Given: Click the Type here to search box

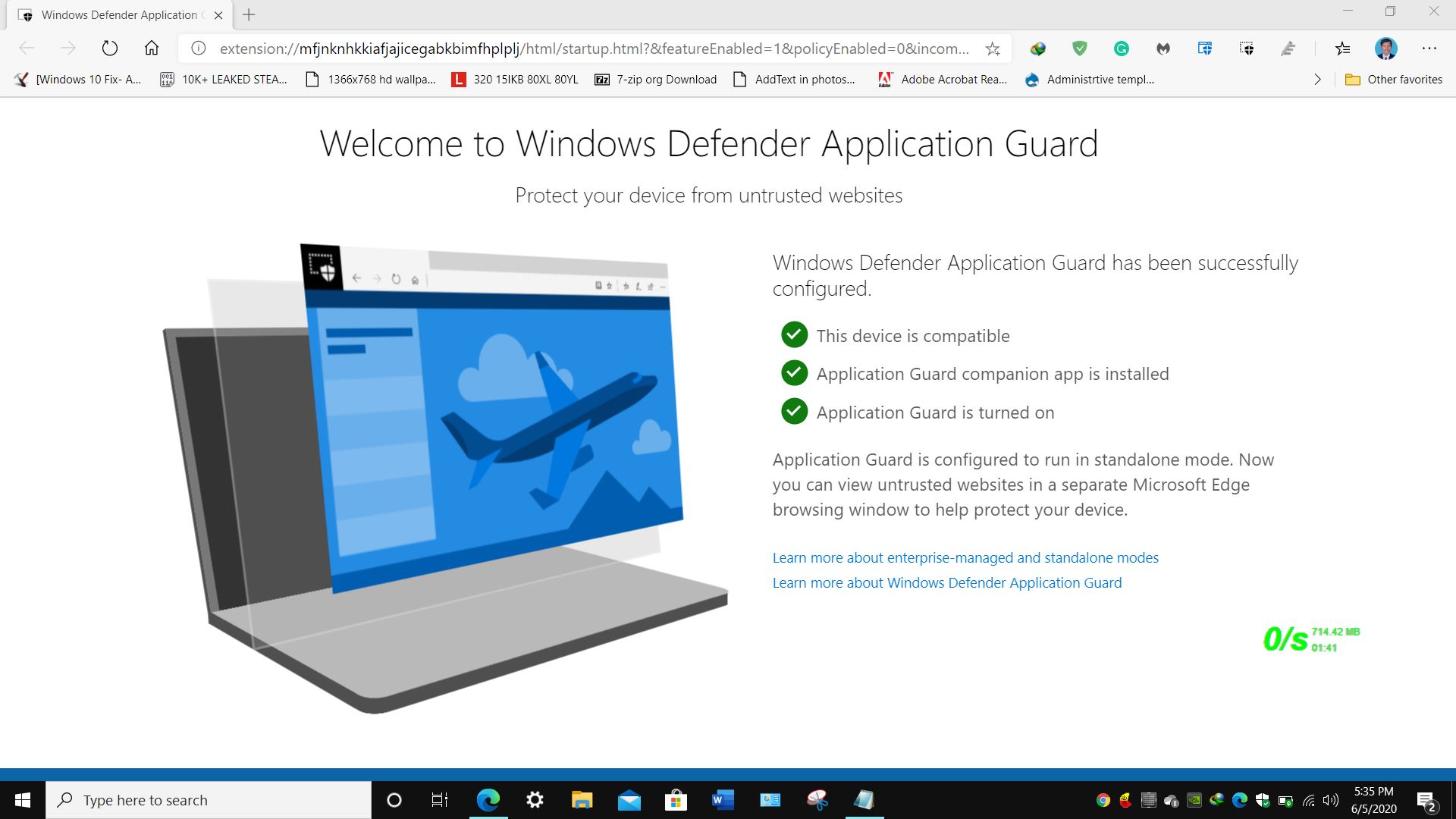Looking at the screenshot, I should [x=209, y=800].
